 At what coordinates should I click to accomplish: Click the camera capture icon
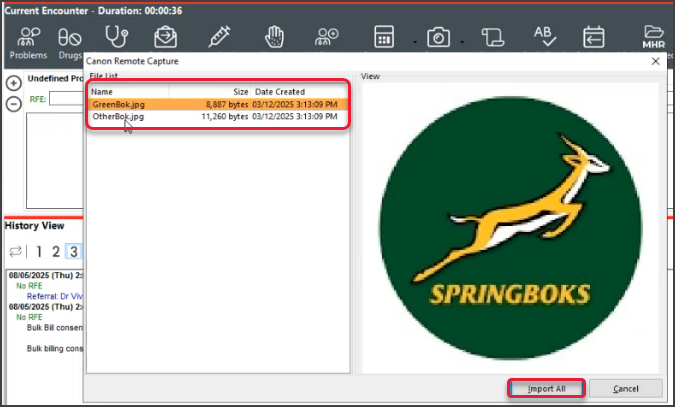(x=438, y=37)
